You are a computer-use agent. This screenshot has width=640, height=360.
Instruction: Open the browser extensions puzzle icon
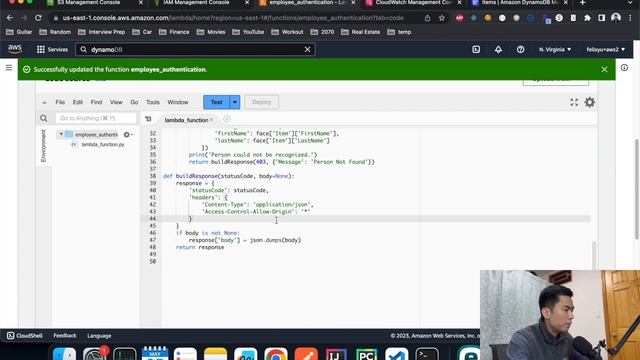(x=587, y=18)
